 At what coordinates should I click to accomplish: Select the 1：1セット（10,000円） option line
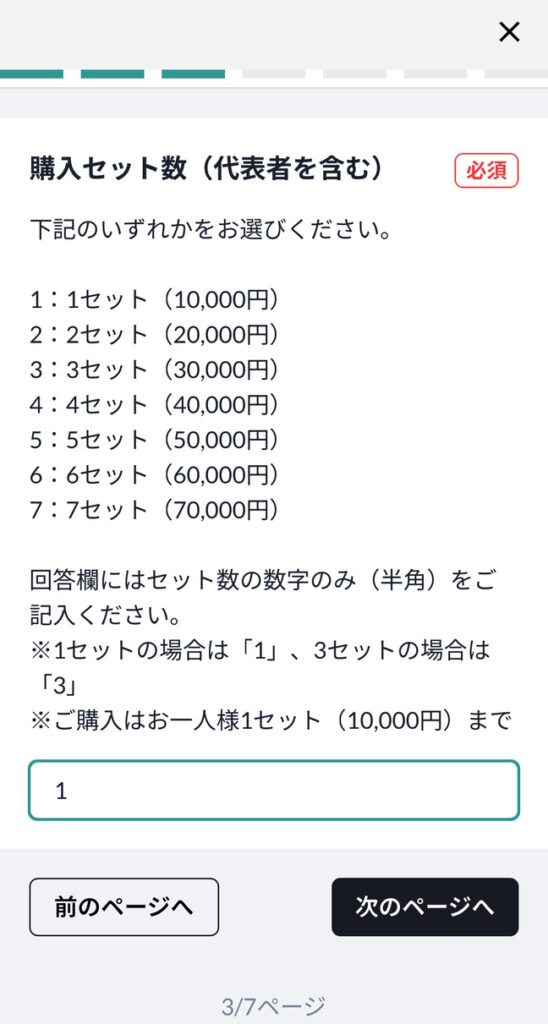coord(154,300)
